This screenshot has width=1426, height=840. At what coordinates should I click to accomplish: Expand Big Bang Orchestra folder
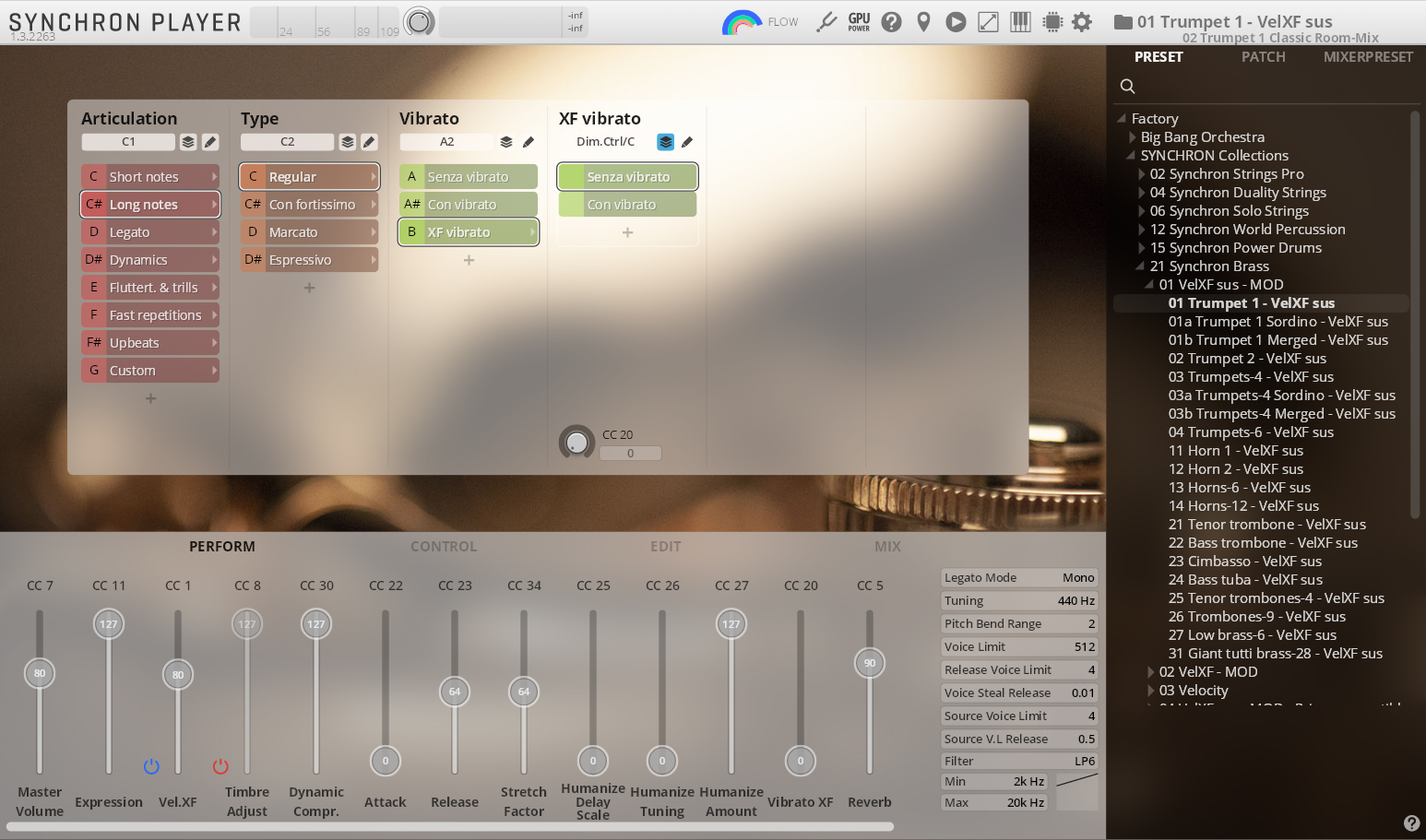(1132, 136)
